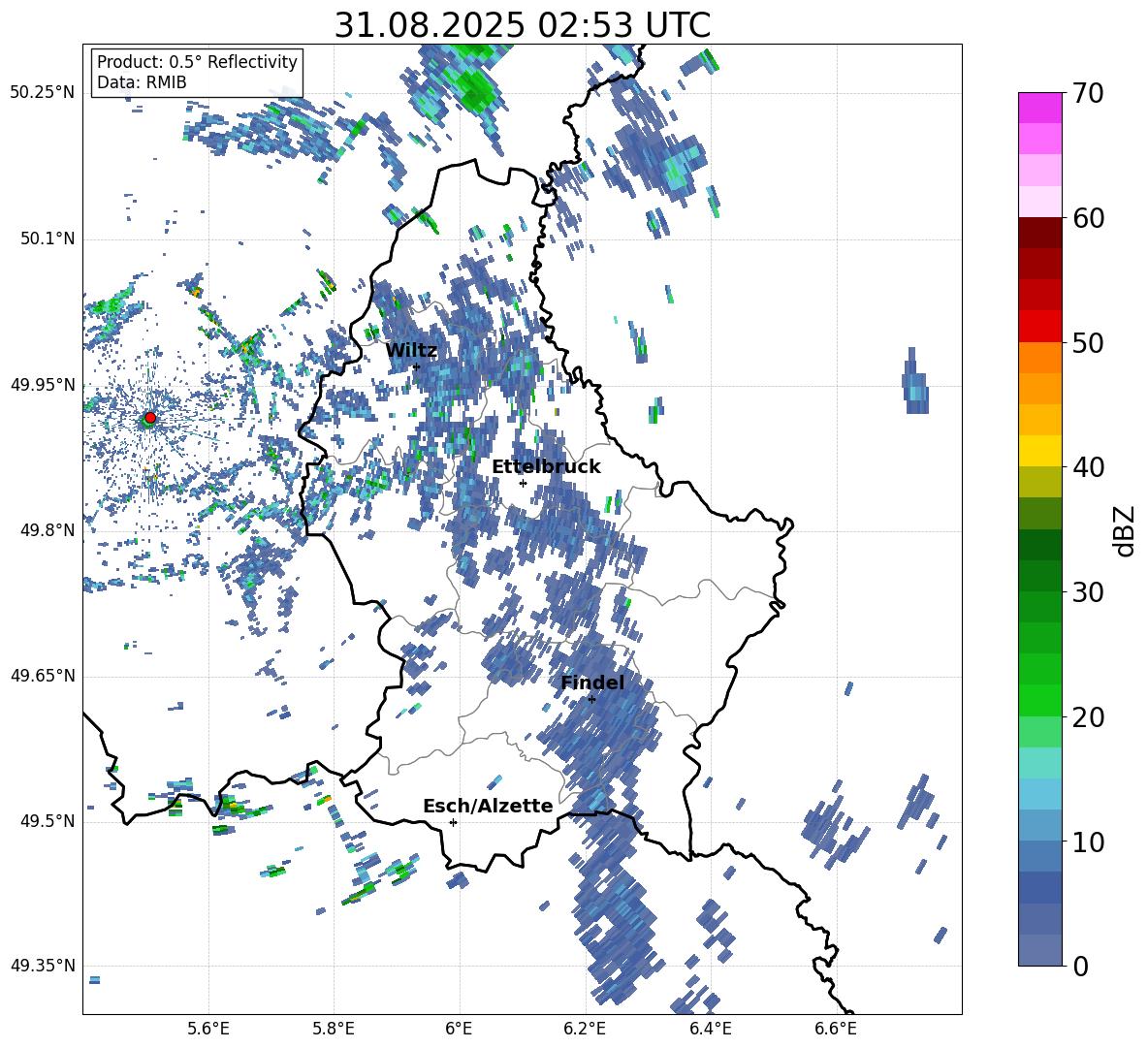Click the Ettelbruck city label

[546, 467]
